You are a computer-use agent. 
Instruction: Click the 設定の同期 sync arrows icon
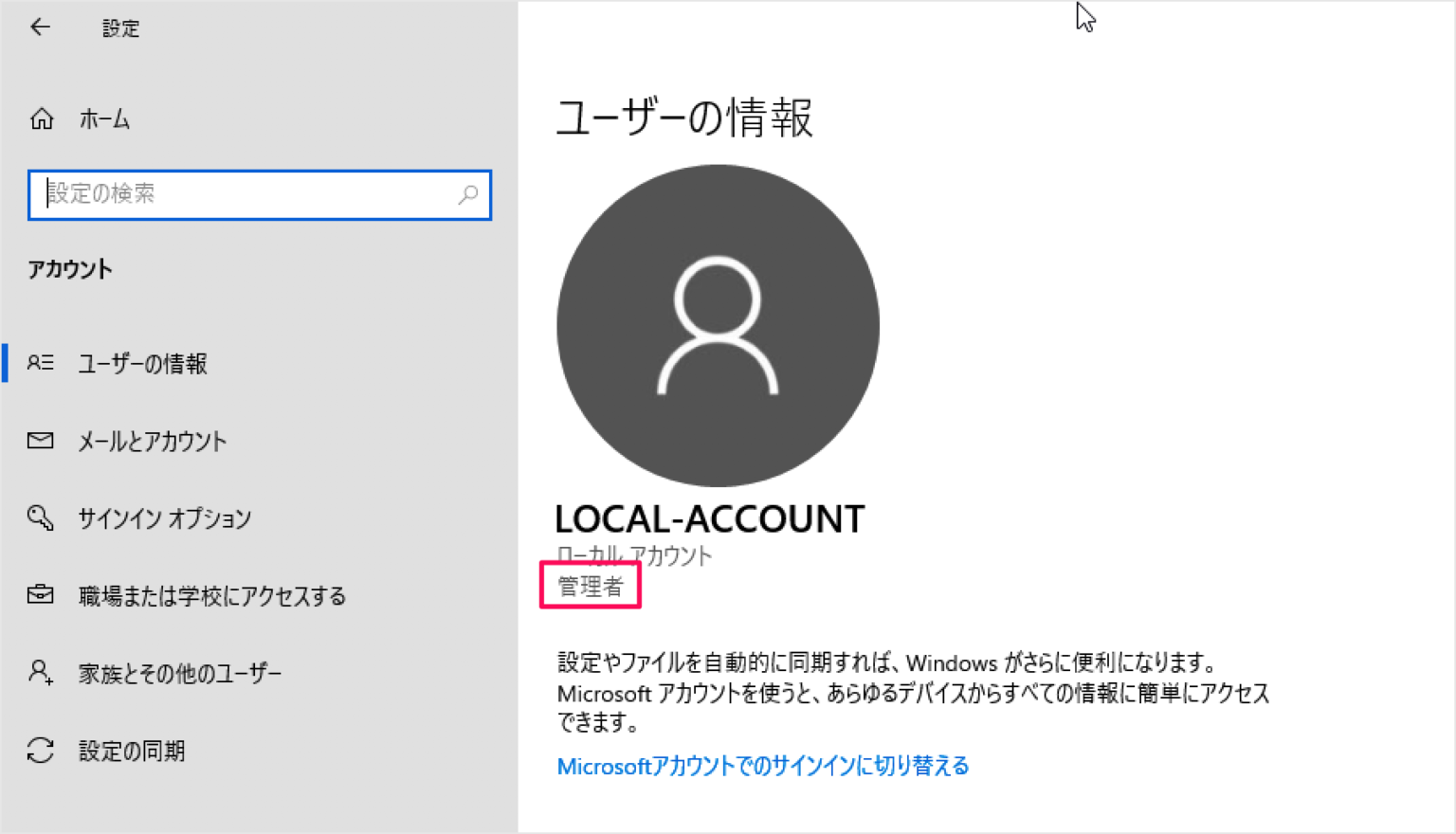pyautogui.click(x=40, y=750)
